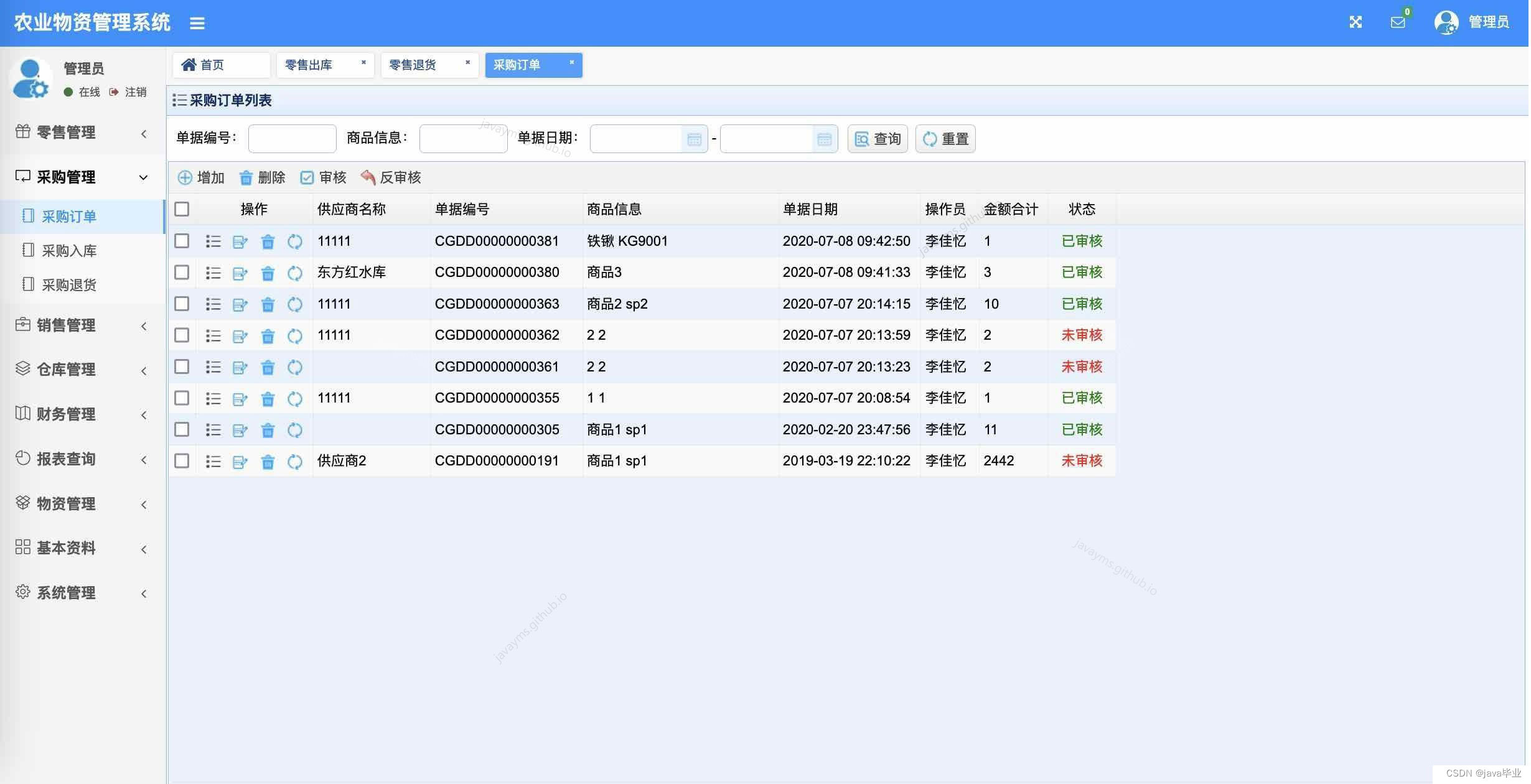Check the box for order CGDD00000000361

point(182,366)
